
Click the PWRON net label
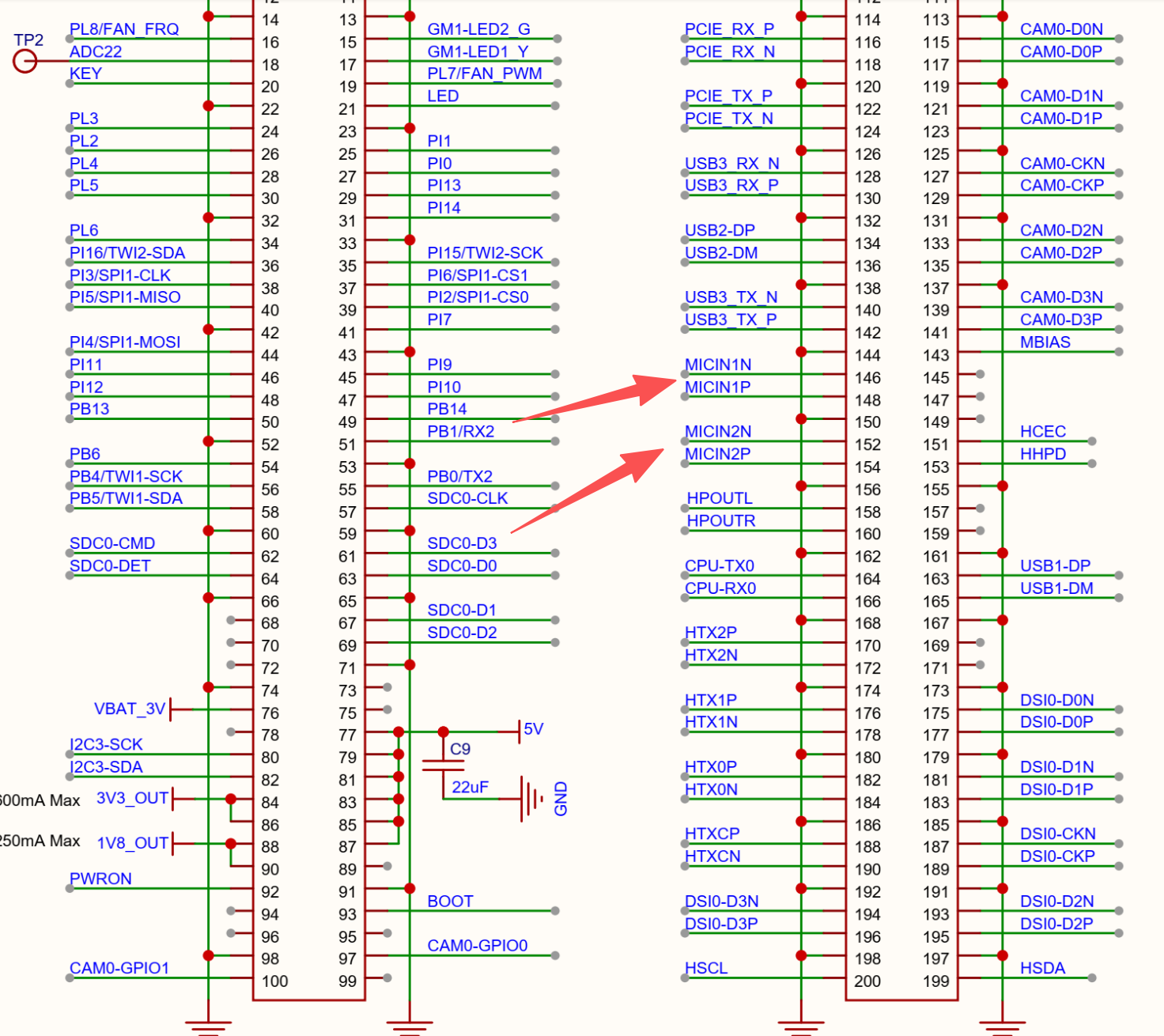click(x=100, y=879)
